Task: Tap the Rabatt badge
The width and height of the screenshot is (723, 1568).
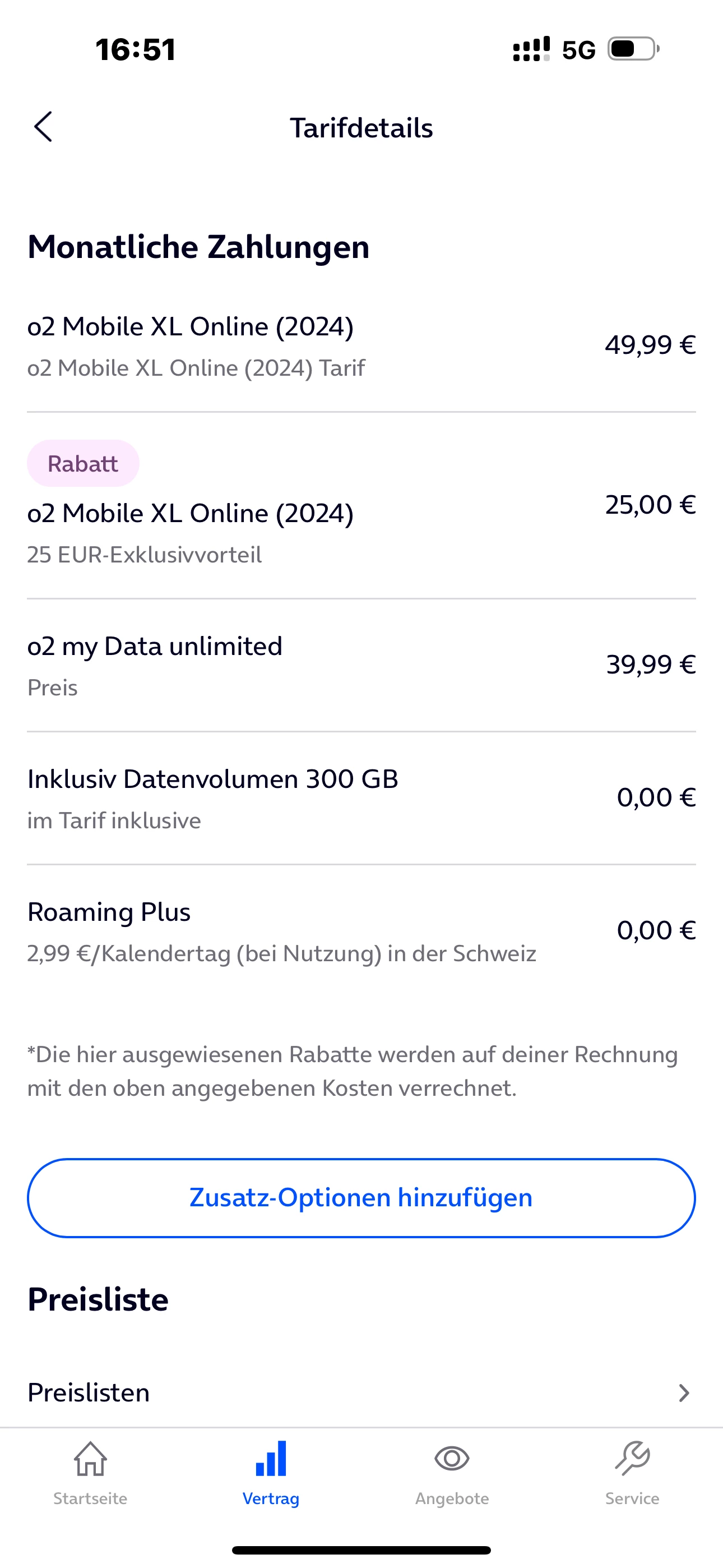Action: point(83,464)
